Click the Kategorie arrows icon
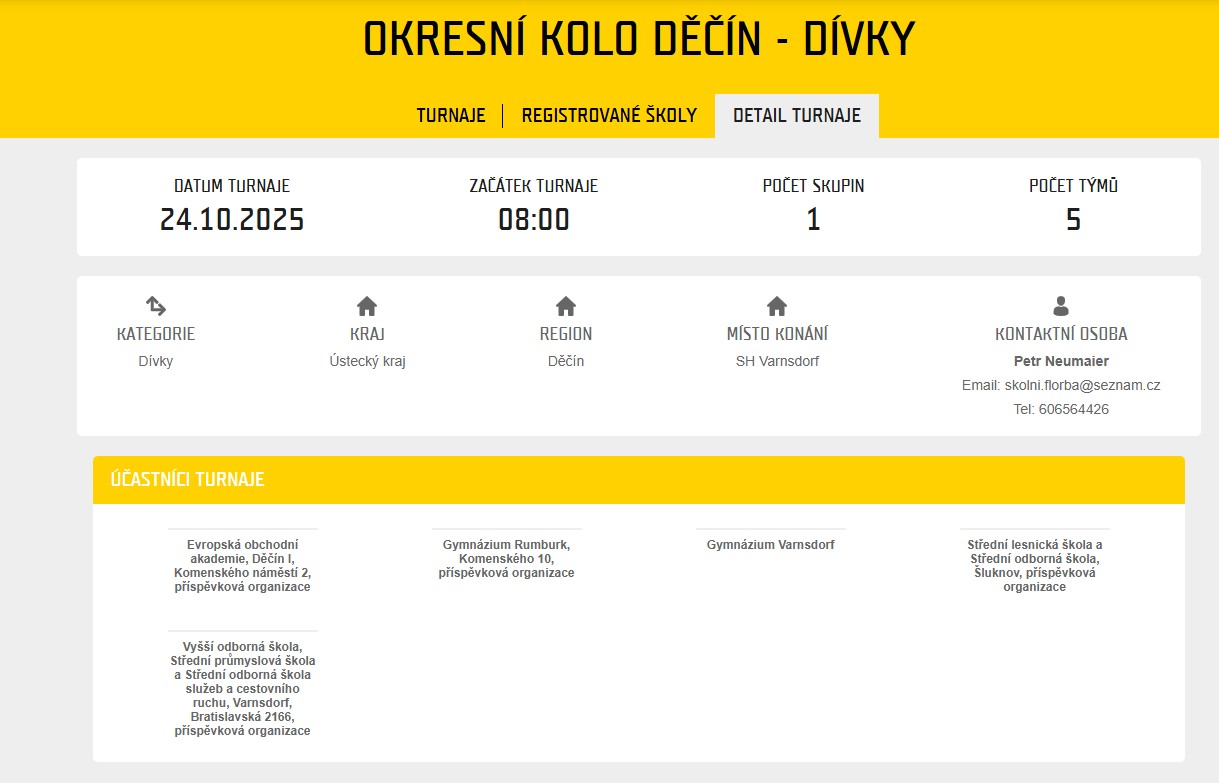 (156, 306)
